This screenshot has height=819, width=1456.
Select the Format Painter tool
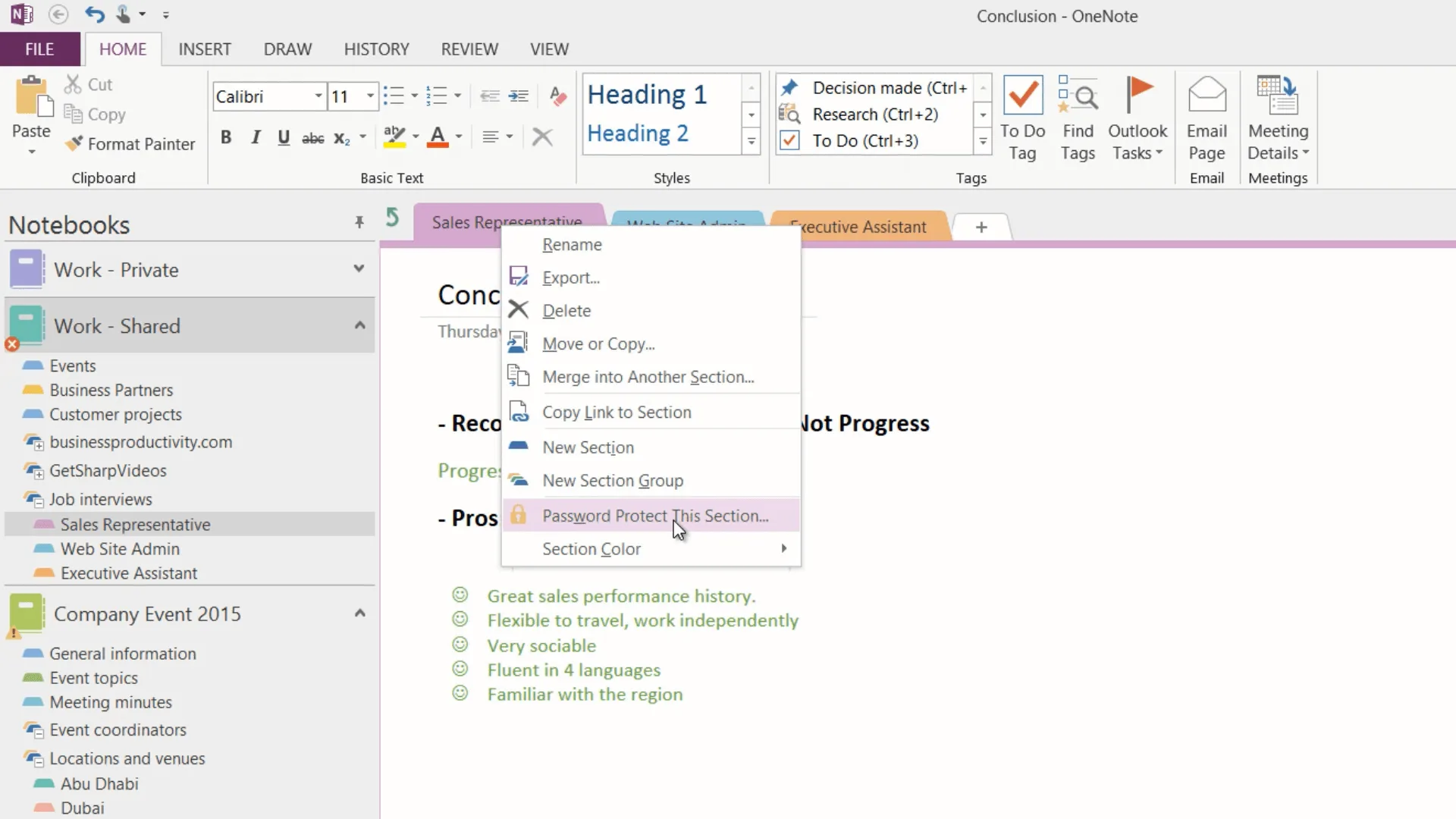coord(130,144)
